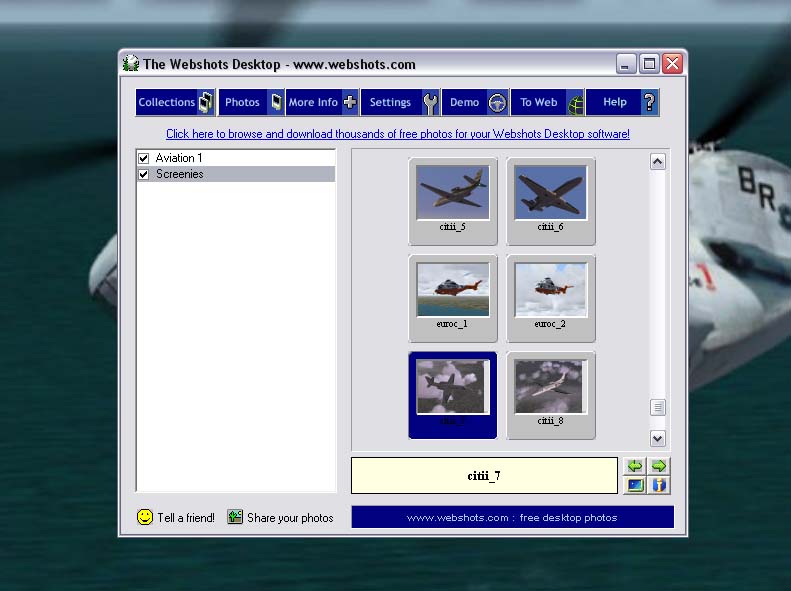Click the green next photo arrow
The height and width of the screenshot is (591, 791).
click(x=659, y=467)
